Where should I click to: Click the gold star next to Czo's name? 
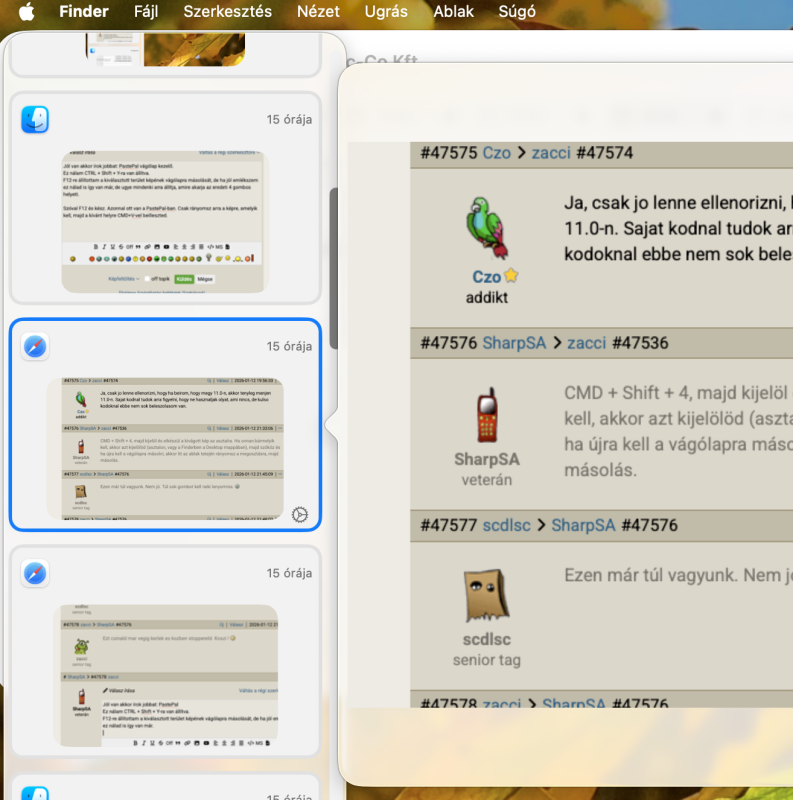tap(511, 276)
